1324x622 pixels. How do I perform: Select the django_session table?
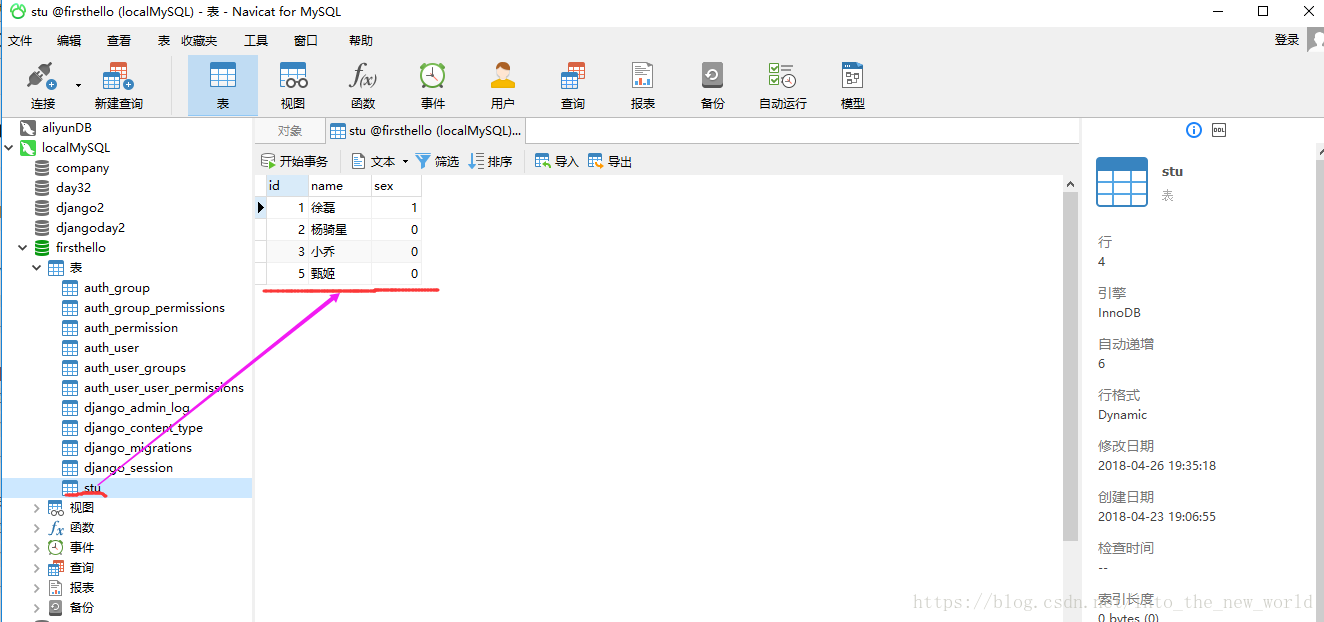[x=128, y=468]
